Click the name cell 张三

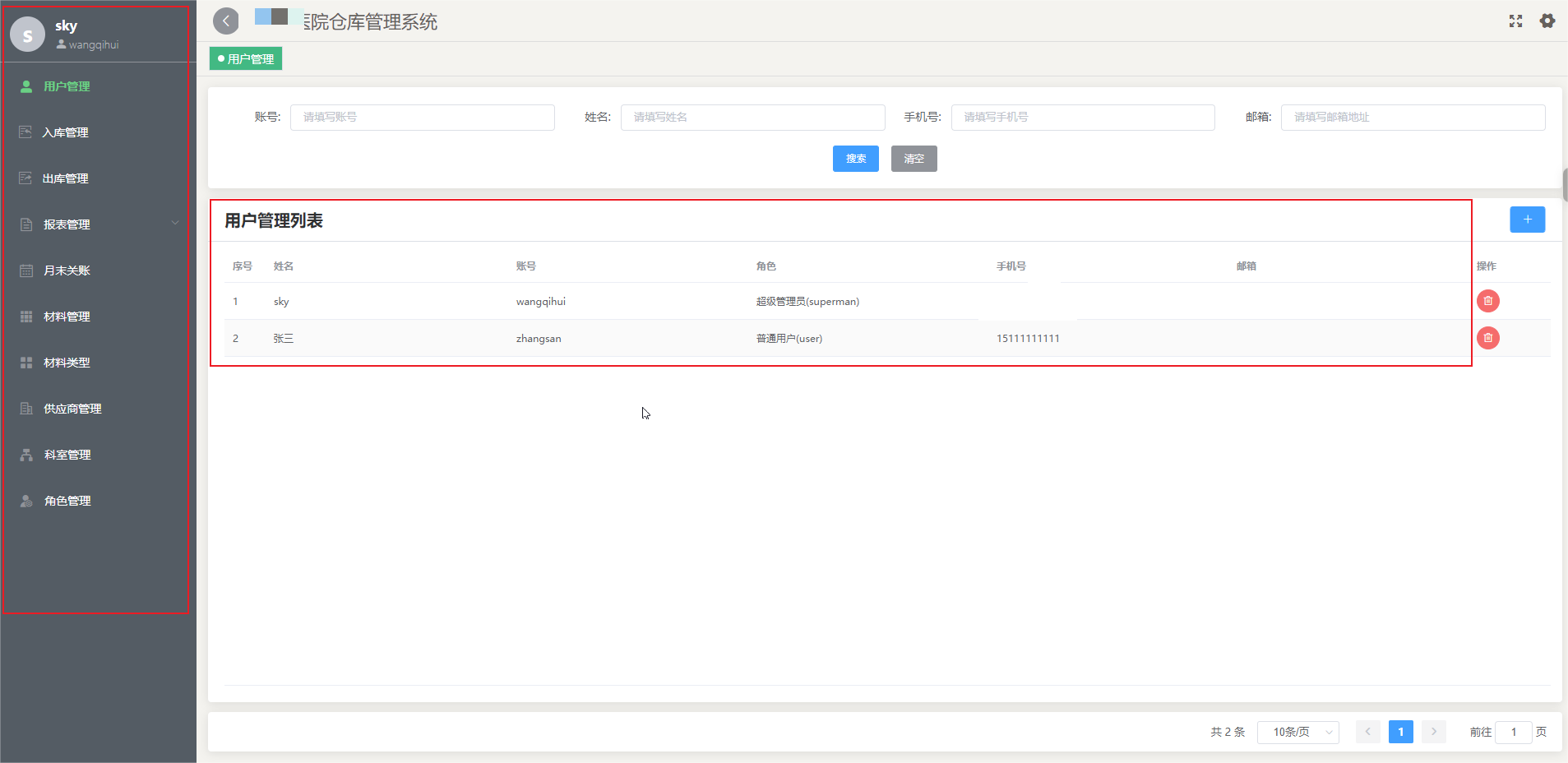point(284,339)
